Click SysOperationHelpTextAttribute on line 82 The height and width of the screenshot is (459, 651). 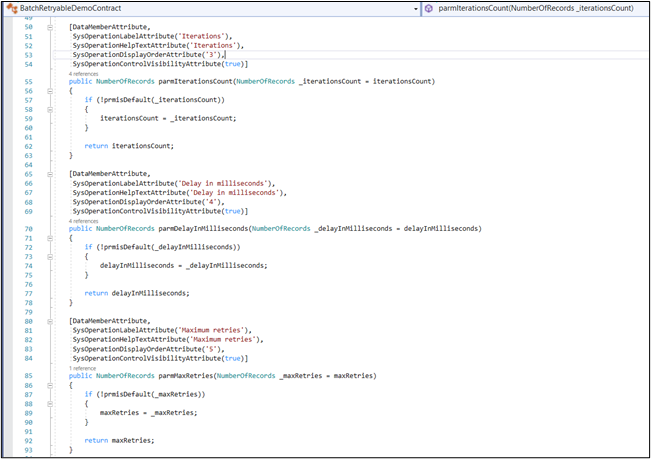click(x=129, y=339)
